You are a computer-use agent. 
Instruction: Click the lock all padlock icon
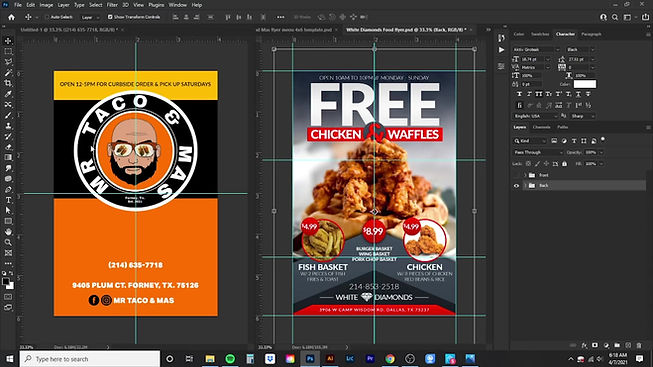coord(564,164)
